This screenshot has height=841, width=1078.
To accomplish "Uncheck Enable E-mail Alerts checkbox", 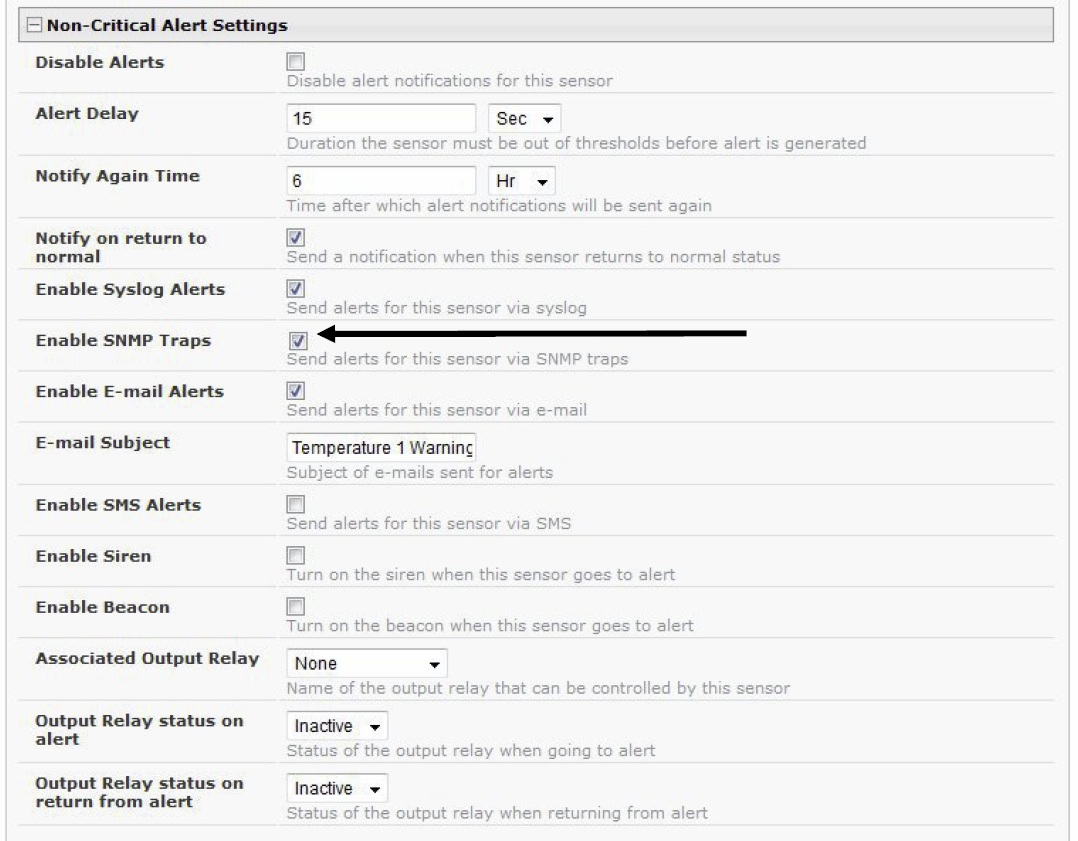I will (x=296, y=391).
